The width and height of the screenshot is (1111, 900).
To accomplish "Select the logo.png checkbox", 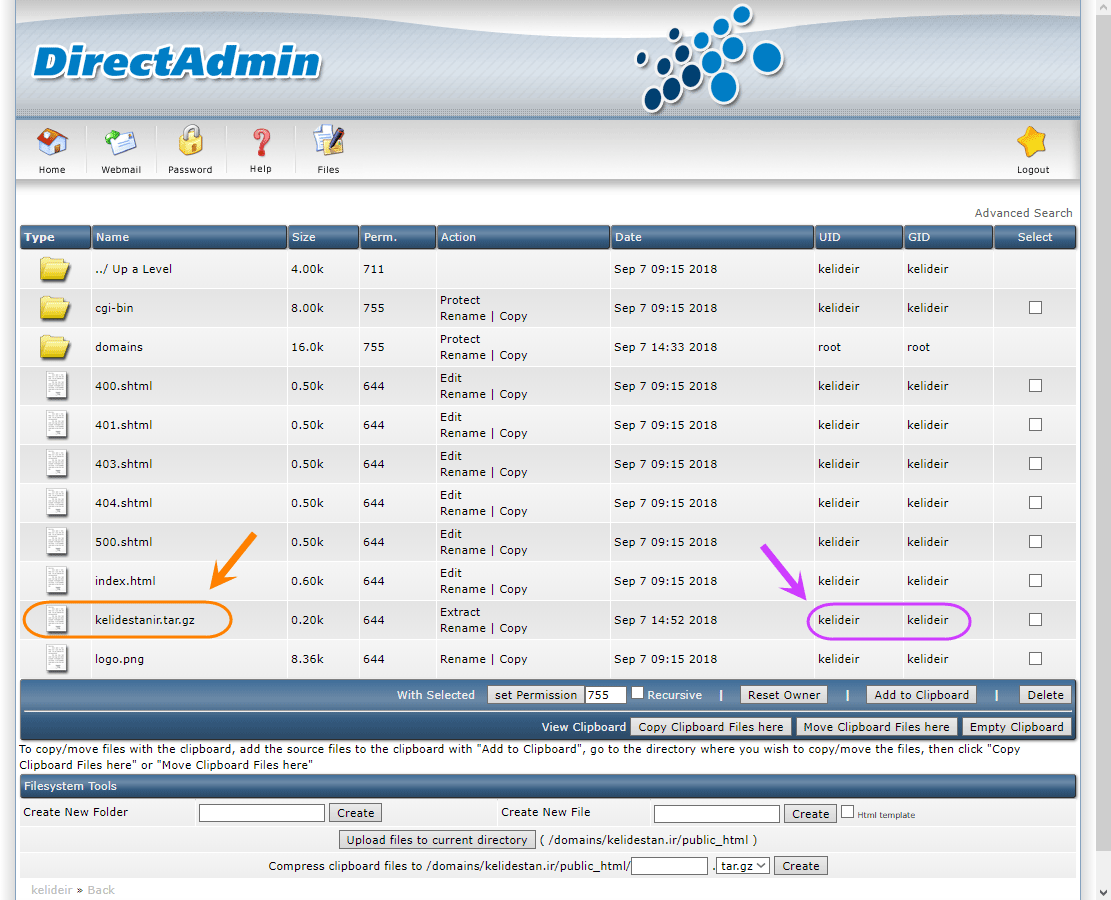I will click(x=1035, y=658).
